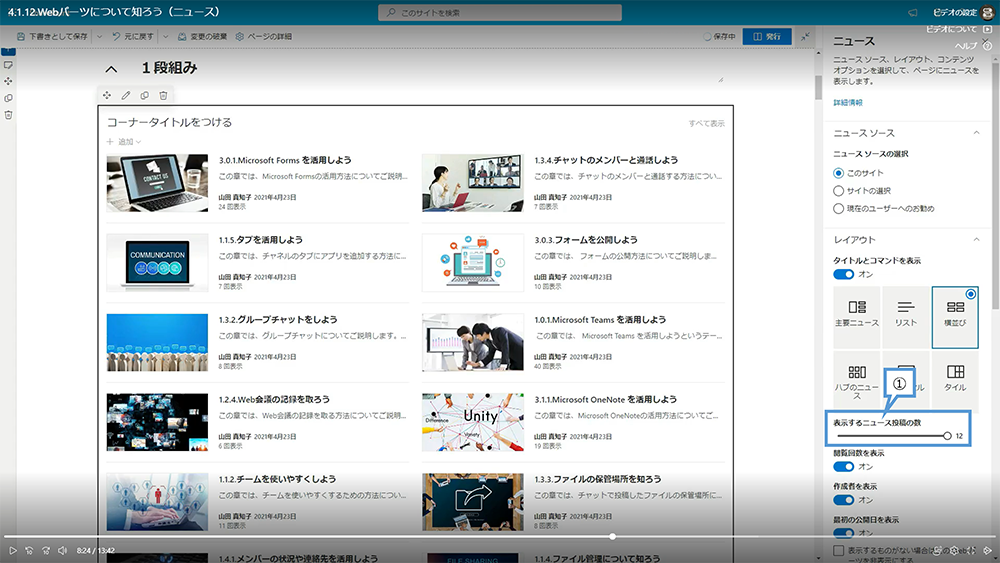Open article 1.3.3.ファイルの保管場所を知ろう

click(x=598, y=479)
